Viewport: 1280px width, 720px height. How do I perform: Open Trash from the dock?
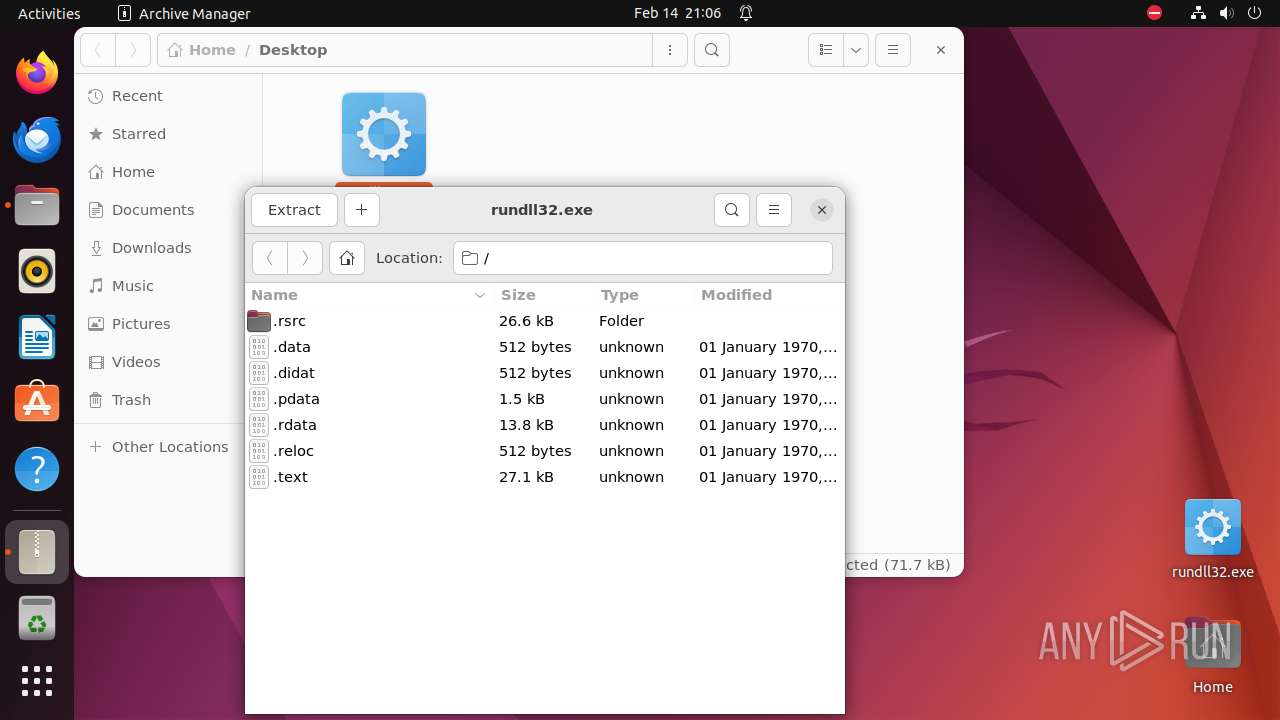37,617
